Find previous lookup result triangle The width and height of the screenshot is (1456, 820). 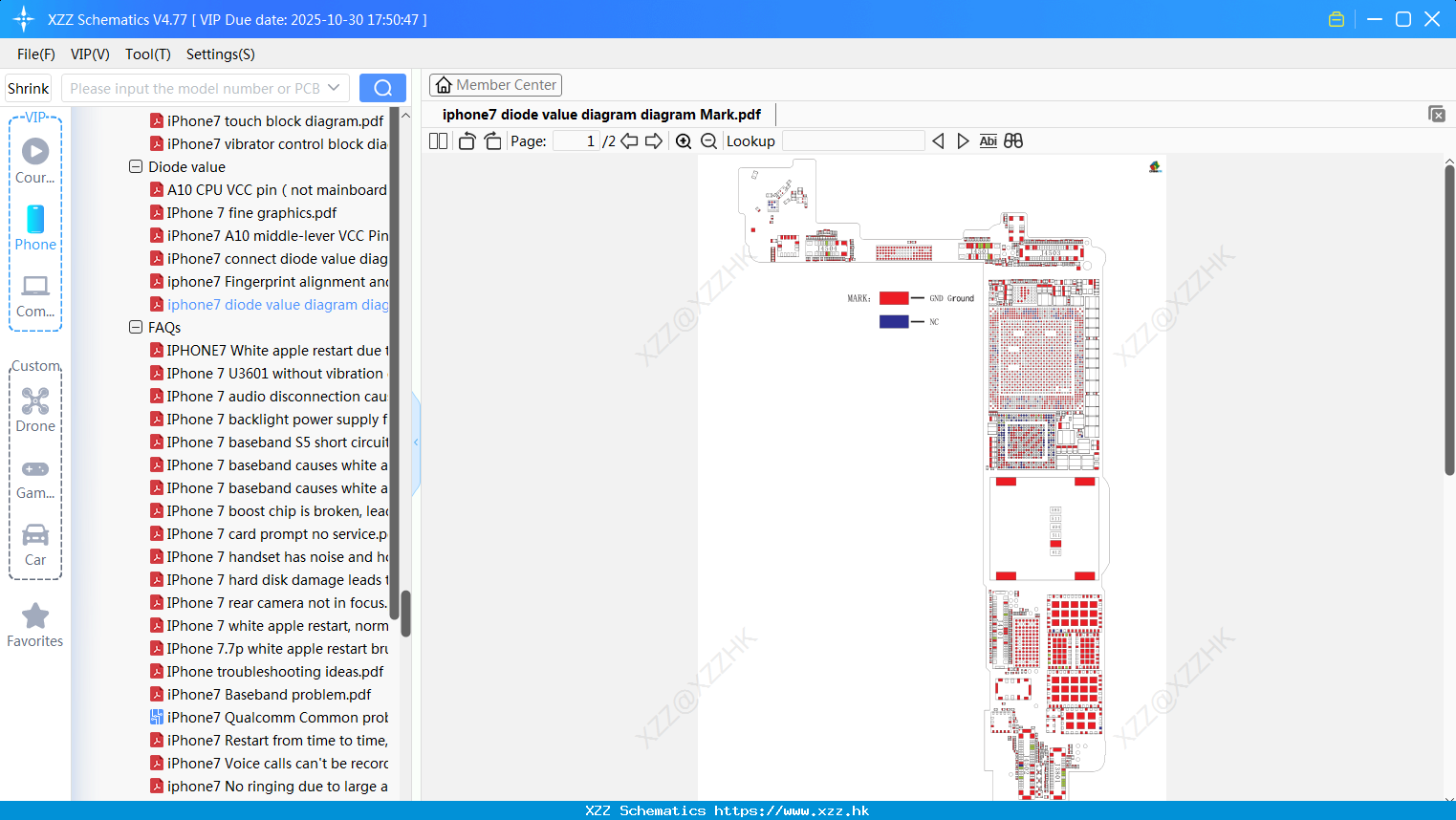[x=938, y=141]
